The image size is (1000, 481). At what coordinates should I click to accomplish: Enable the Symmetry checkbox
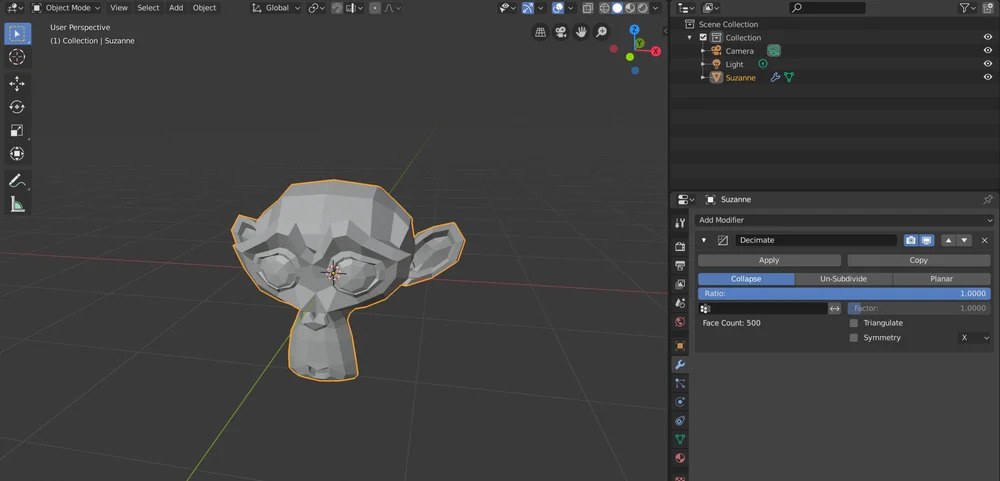[853, 338]
